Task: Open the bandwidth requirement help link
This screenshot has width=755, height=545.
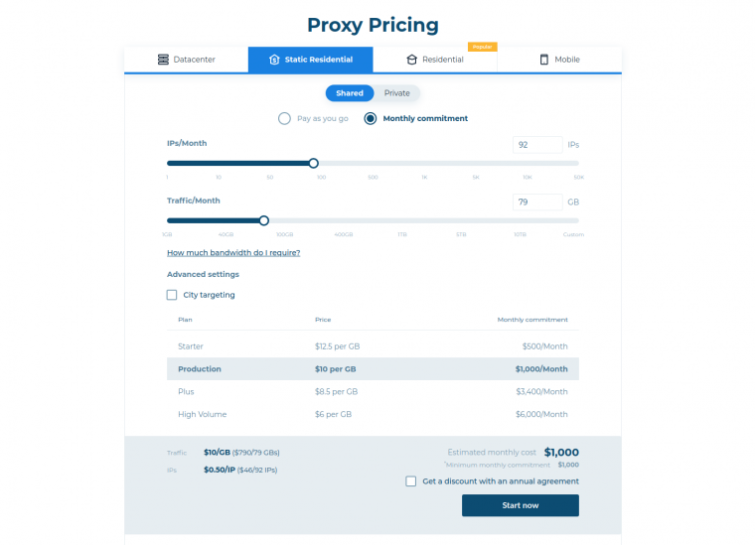Action: pyautogui.click(x=234, y=253)
